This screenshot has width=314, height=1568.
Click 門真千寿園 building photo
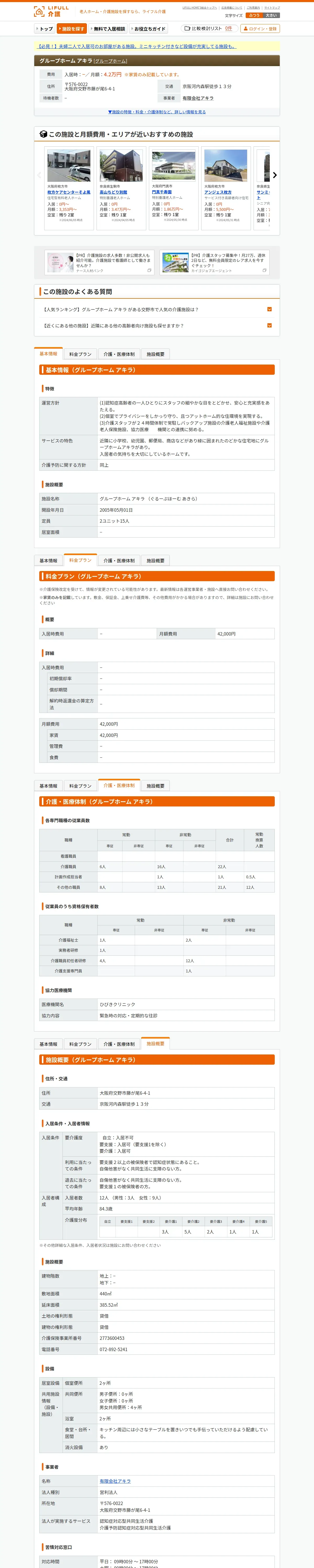(x=174, y=166)
